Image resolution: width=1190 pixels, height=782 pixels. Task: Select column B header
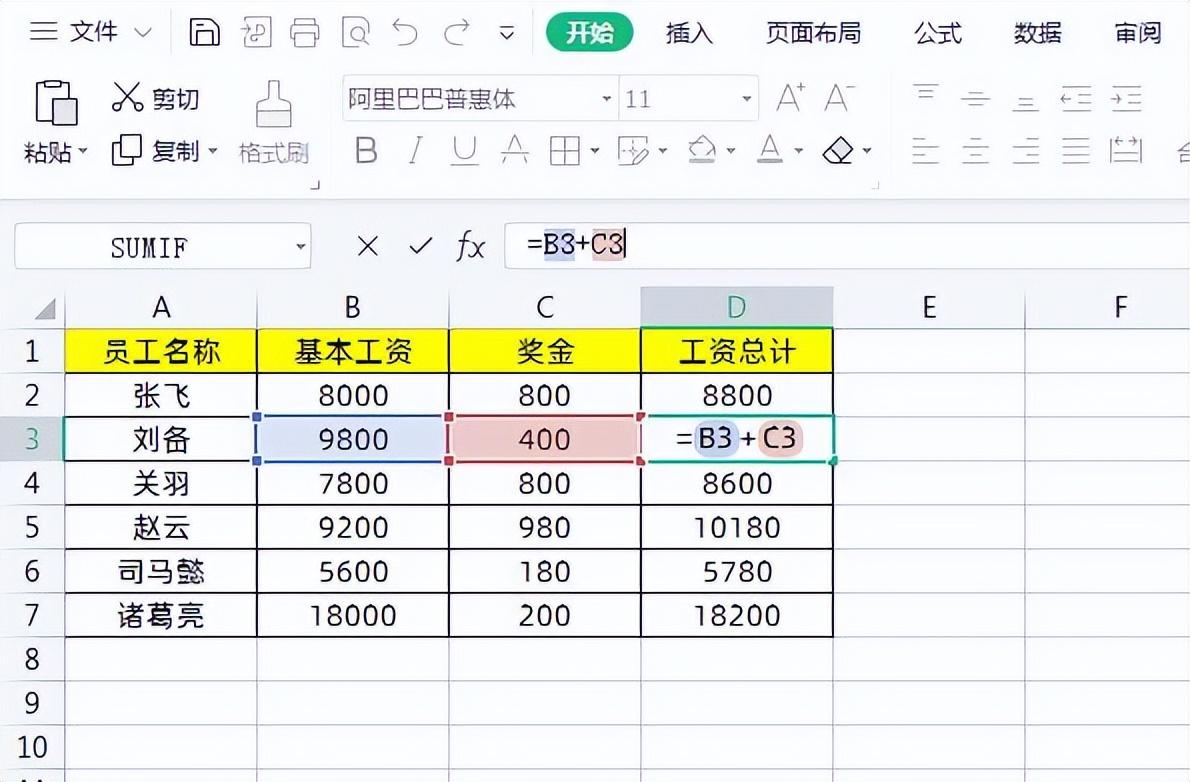(x=353, y=307)
